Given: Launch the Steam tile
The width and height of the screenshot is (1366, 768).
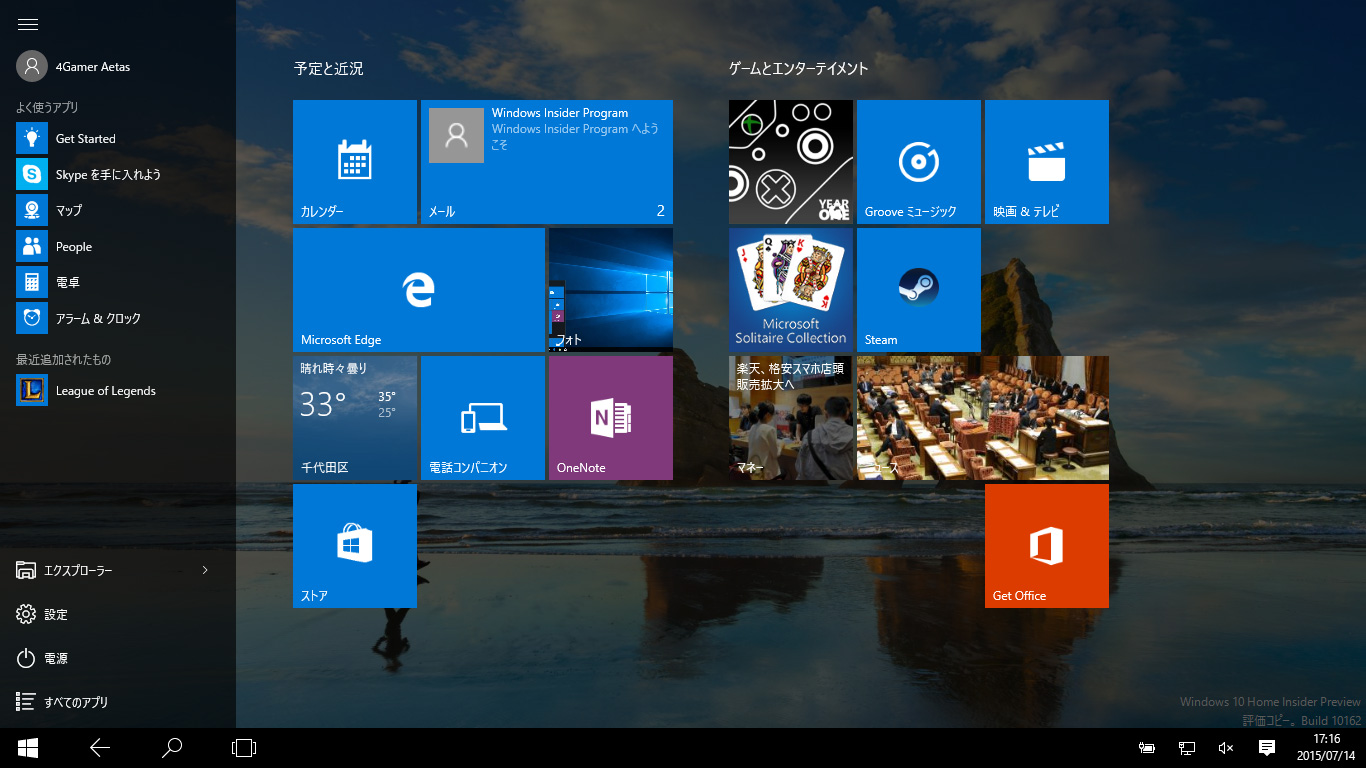Looking at the screenshot, I should click(918, 289).
